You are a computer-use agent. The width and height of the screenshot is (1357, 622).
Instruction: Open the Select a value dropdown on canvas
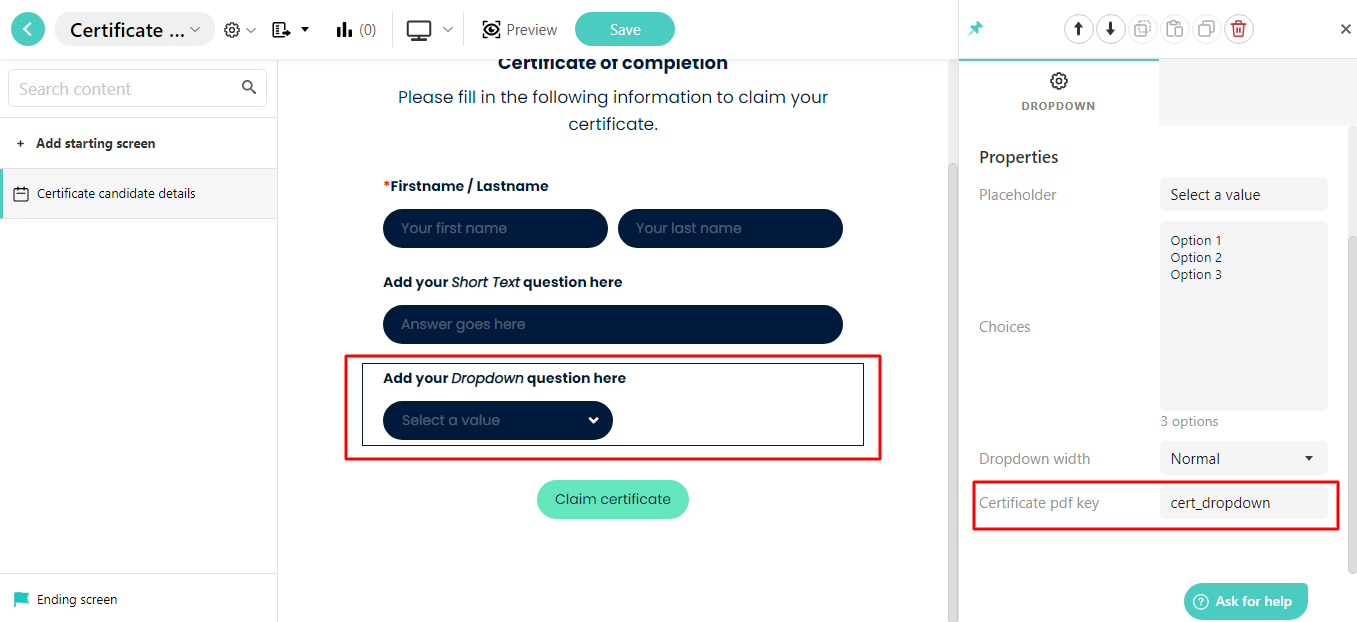coord(497,420)
